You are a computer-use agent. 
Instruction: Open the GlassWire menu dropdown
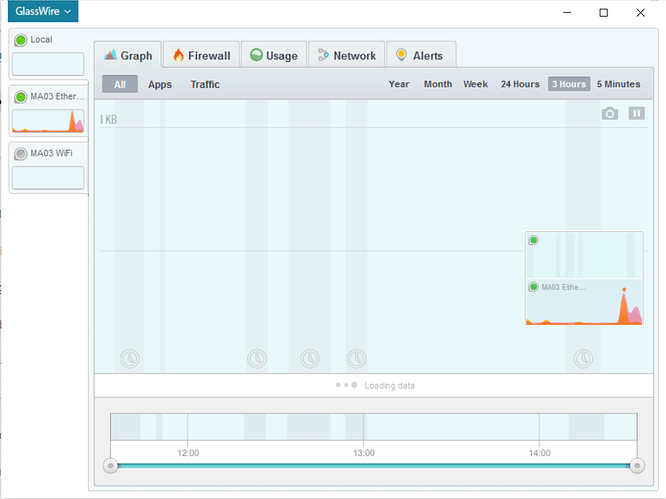(43, 12)
